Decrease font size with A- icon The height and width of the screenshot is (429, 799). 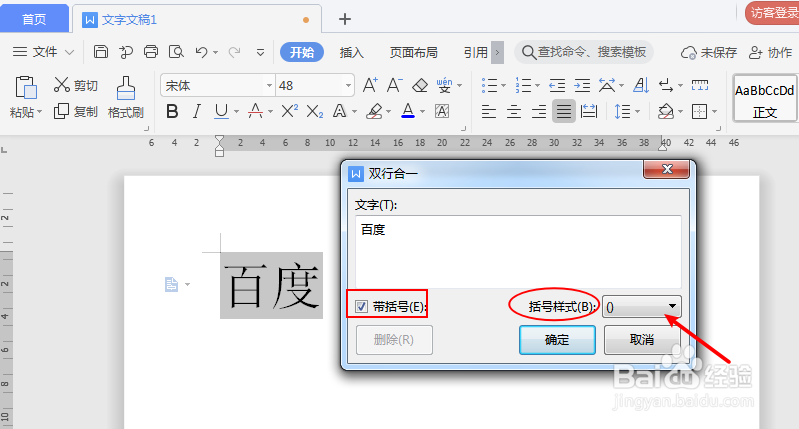394,85
